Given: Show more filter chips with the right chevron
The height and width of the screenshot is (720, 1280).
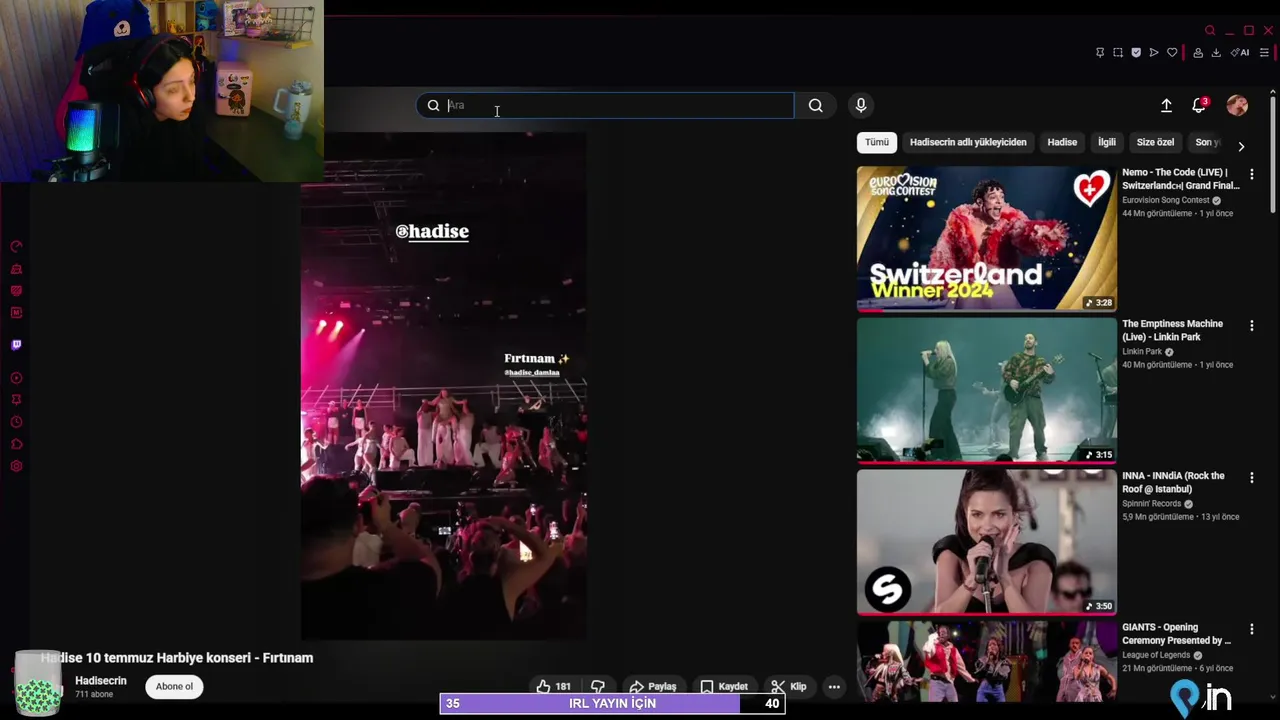Looking at the screenshot, I should click(1241, 146).
